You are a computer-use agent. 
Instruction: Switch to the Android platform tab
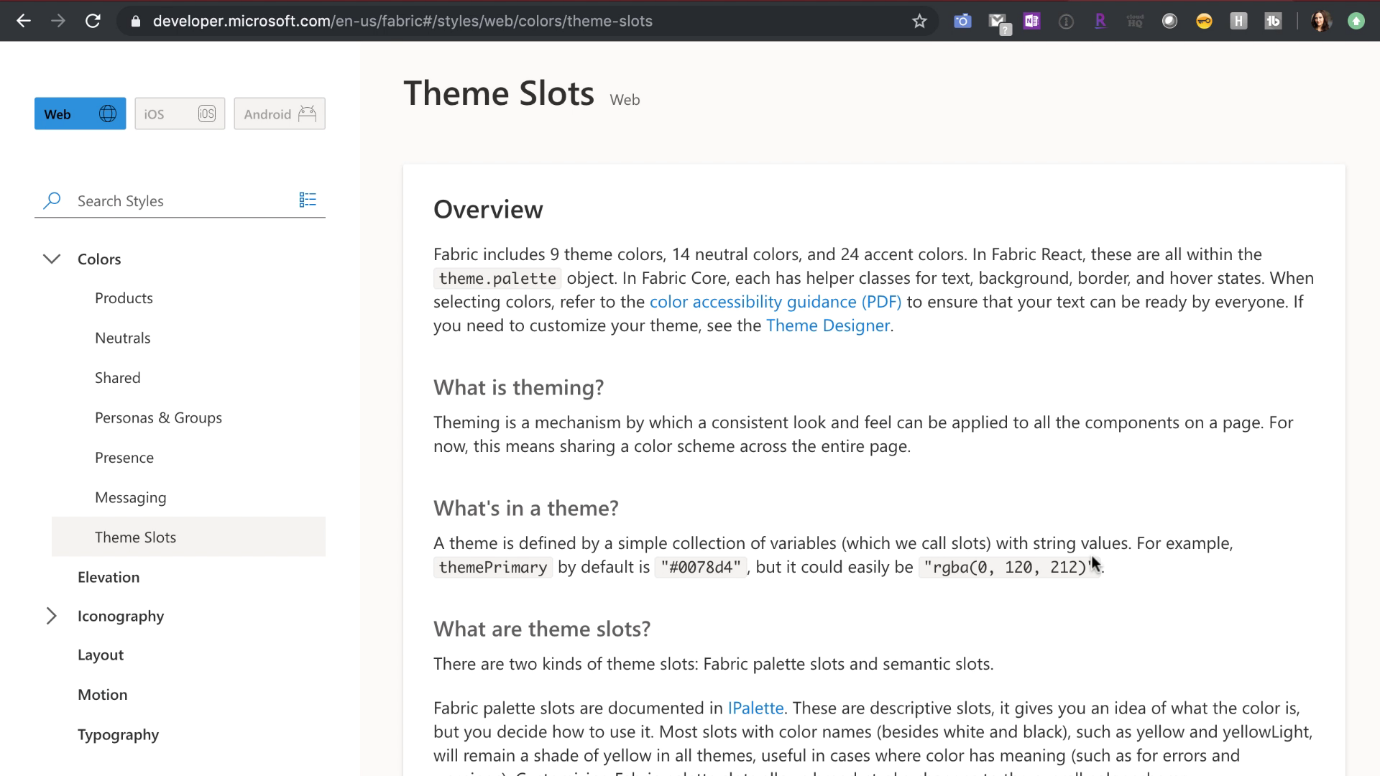[x=280, y=114]
